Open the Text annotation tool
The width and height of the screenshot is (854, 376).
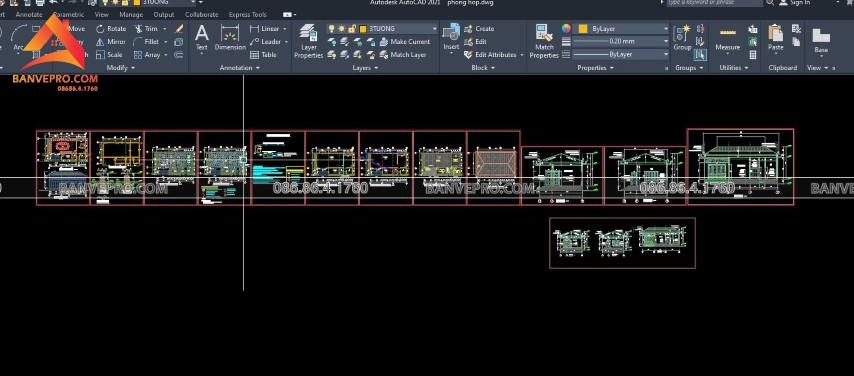202,38
